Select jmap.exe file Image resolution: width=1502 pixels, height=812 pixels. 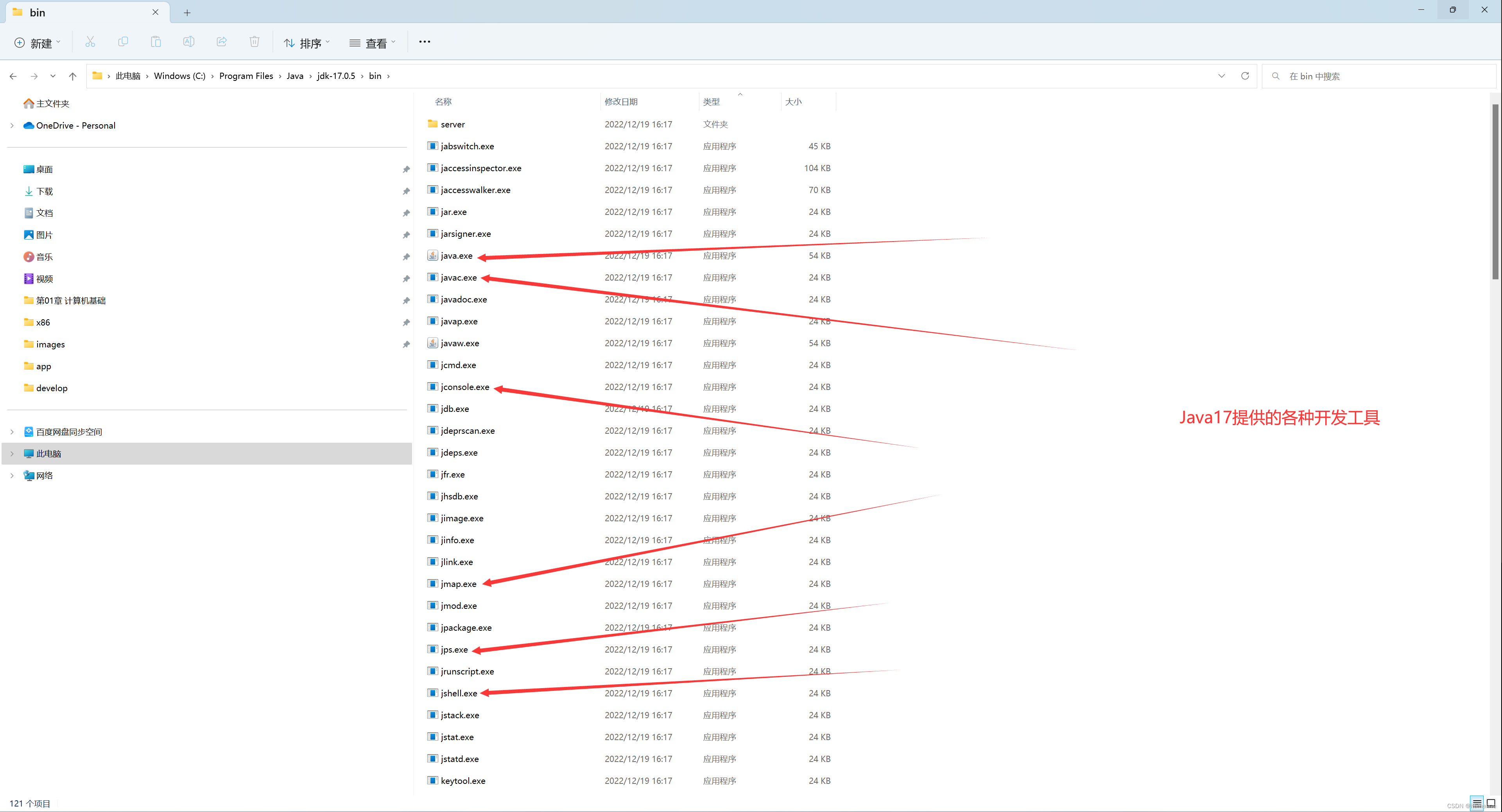[458, 584]
